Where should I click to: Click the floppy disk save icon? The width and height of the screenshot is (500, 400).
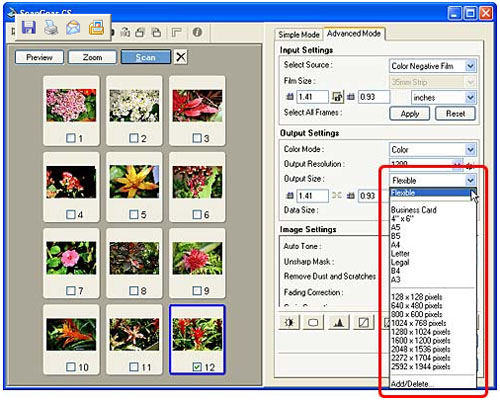click(x=29, y=27)
